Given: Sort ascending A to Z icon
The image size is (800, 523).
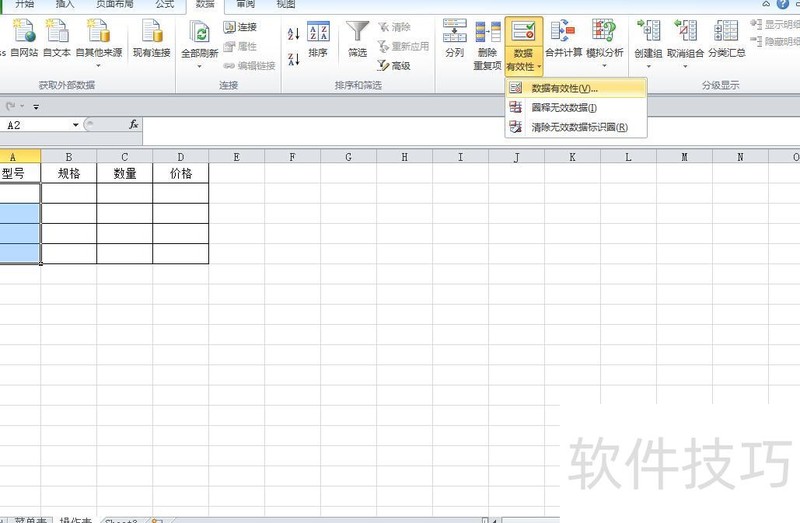Looking at the screenshot, I should [x=293, y=34].
